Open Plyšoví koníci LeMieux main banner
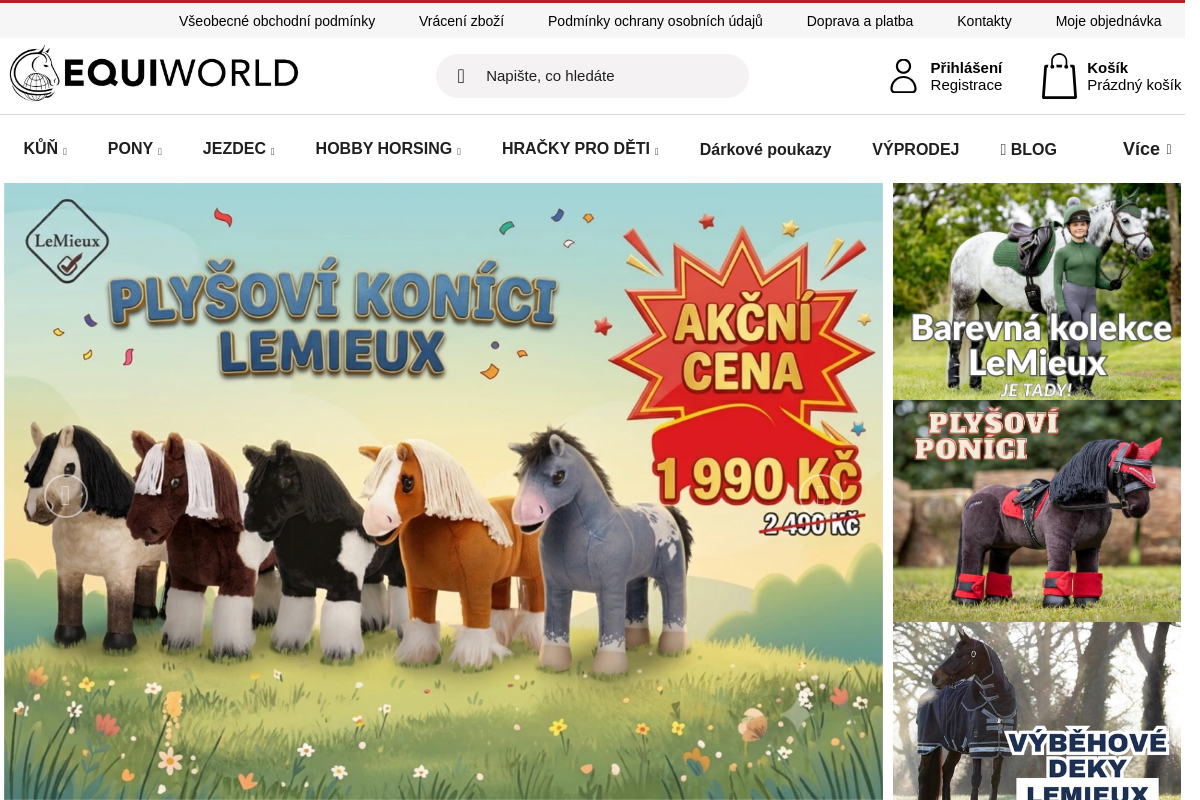The height and width of the screenshot is (800, 1200). [444, 491]
